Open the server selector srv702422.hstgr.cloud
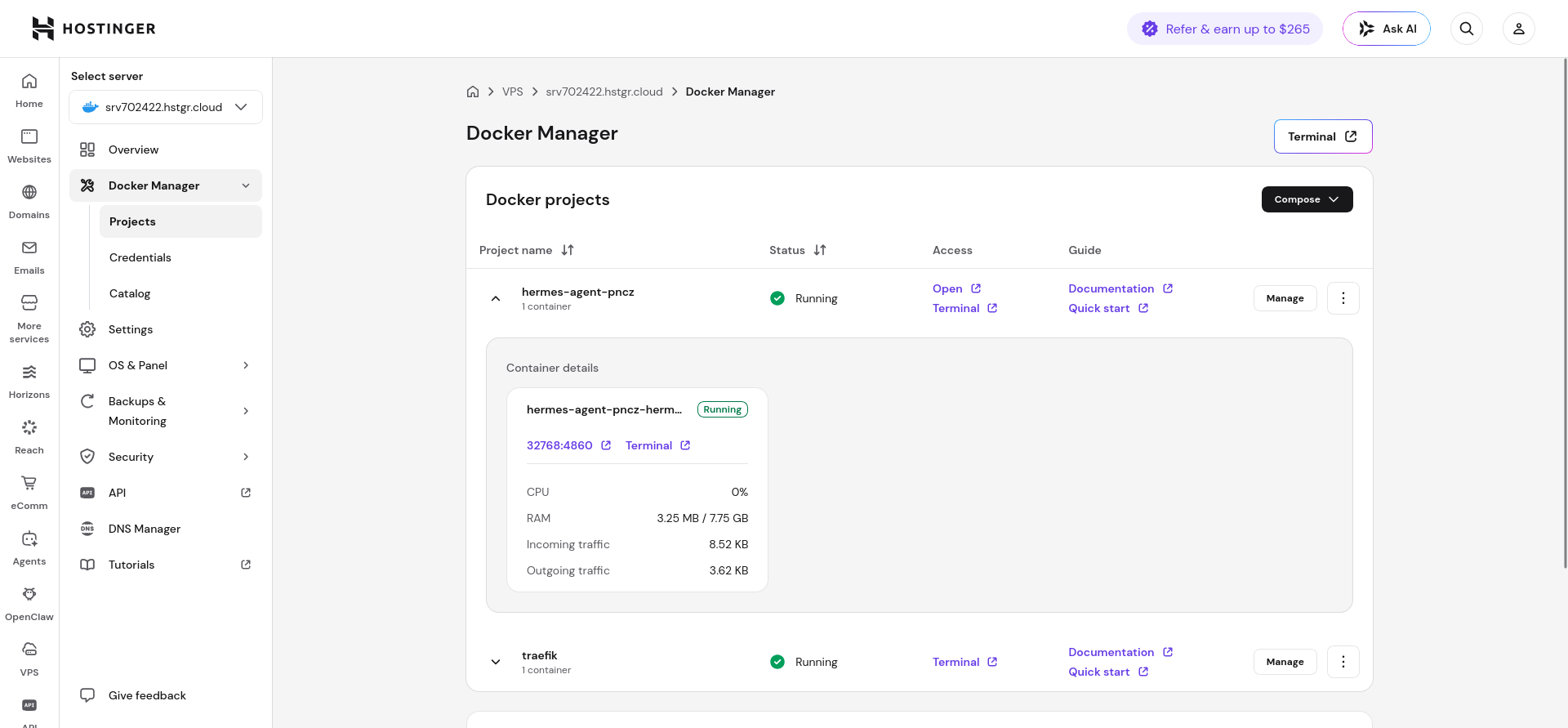The image size is (1568, 728). pos(166,107)
